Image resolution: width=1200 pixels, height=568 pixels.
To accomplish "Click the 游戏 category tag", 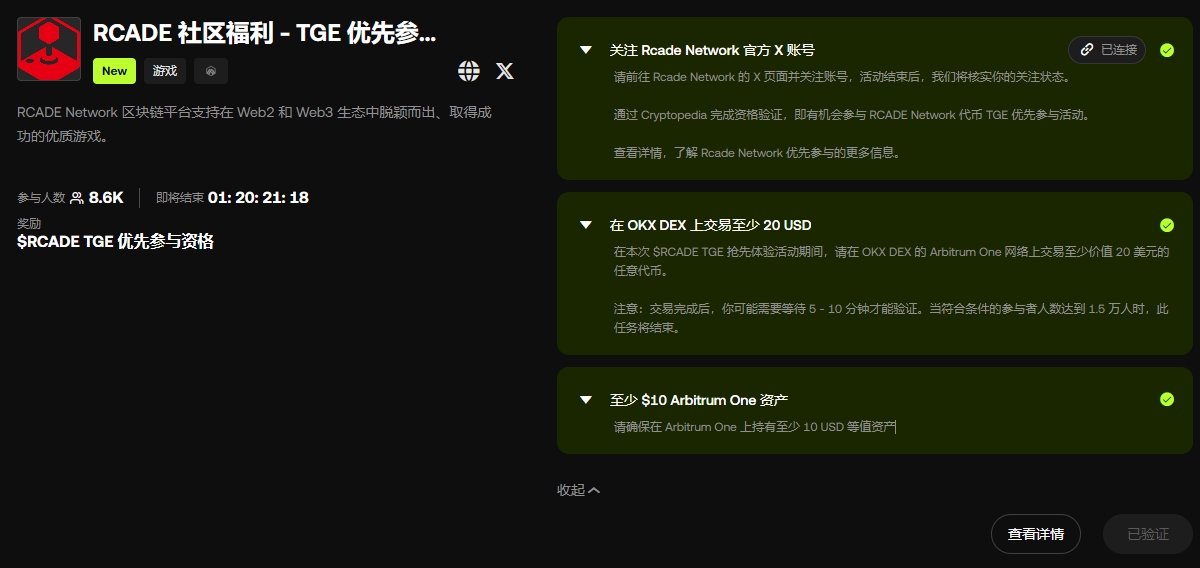I will pos(165,71).
